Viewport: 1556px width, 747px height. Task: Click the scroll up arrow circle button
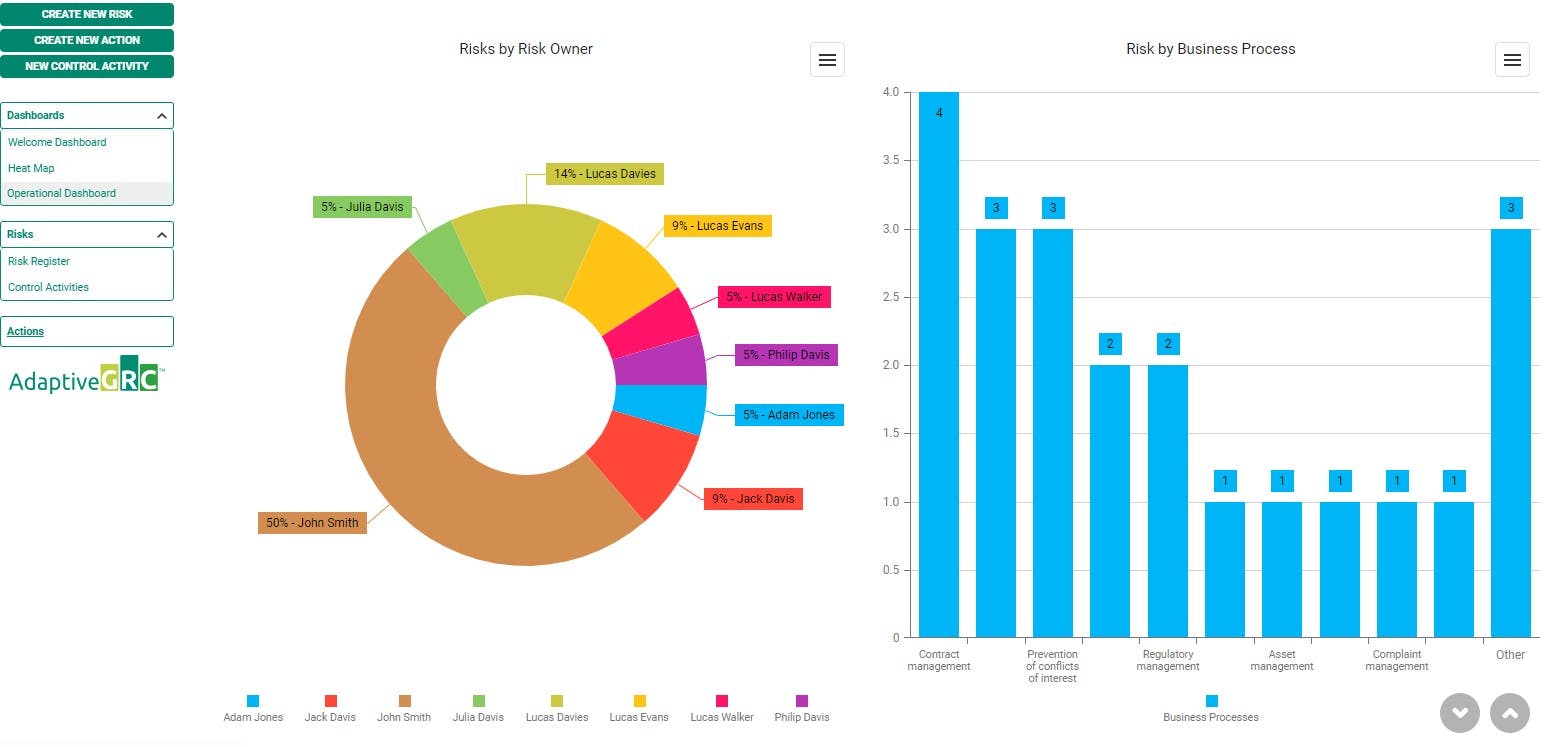point(1510,713)
